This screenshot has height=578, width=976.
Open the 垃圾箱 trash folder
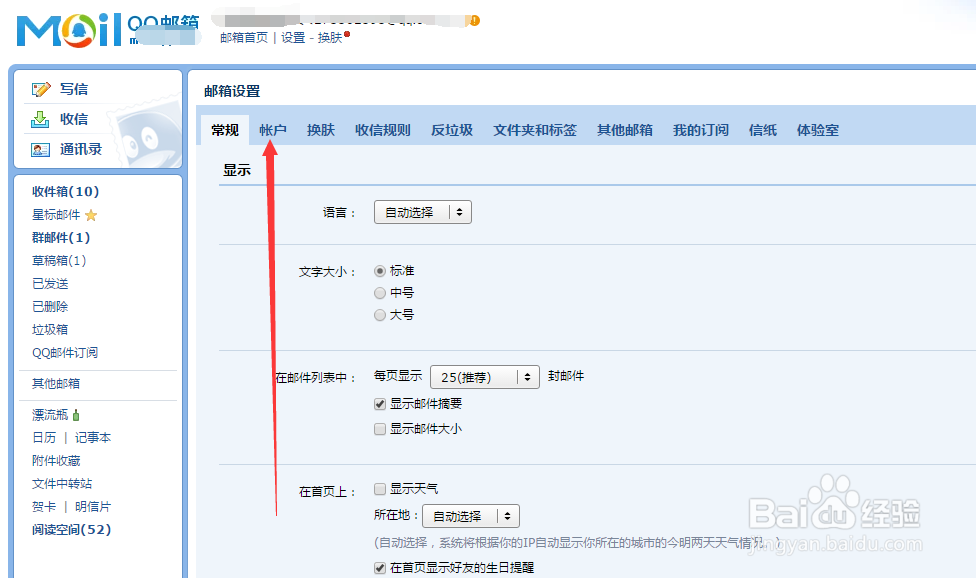click(50, 328)
